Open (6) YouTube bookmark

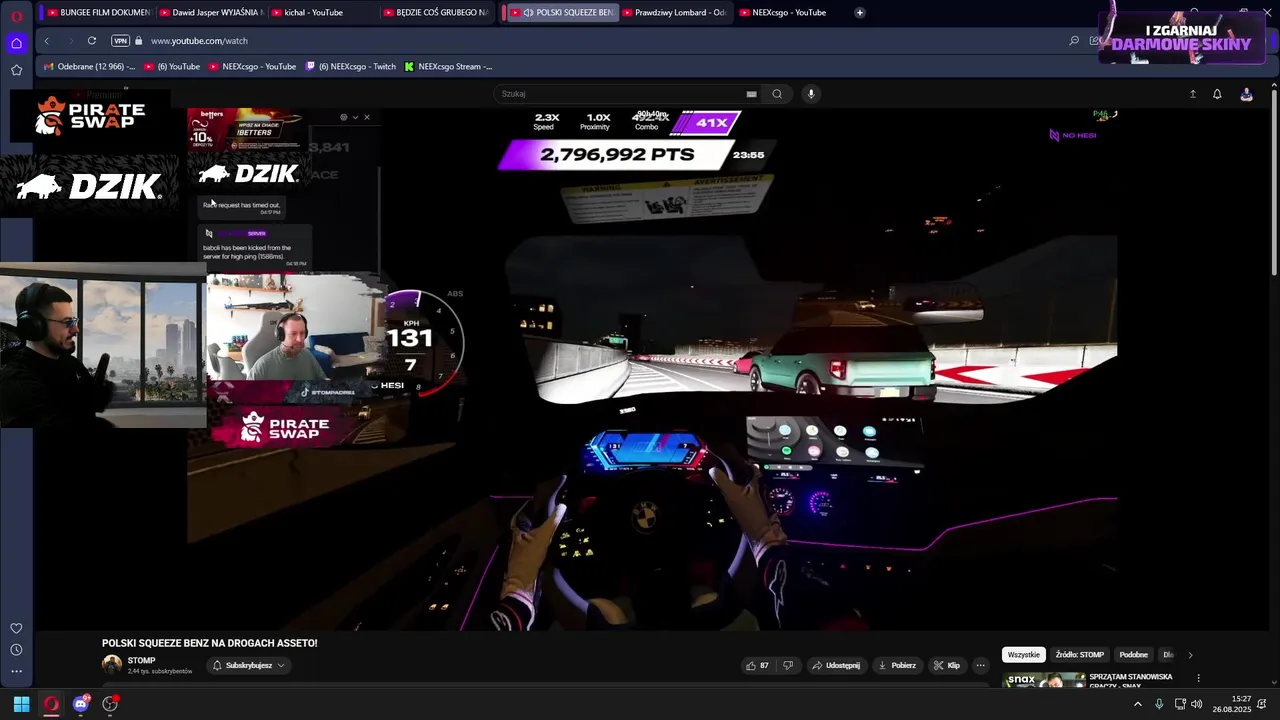tap(172, 67)
